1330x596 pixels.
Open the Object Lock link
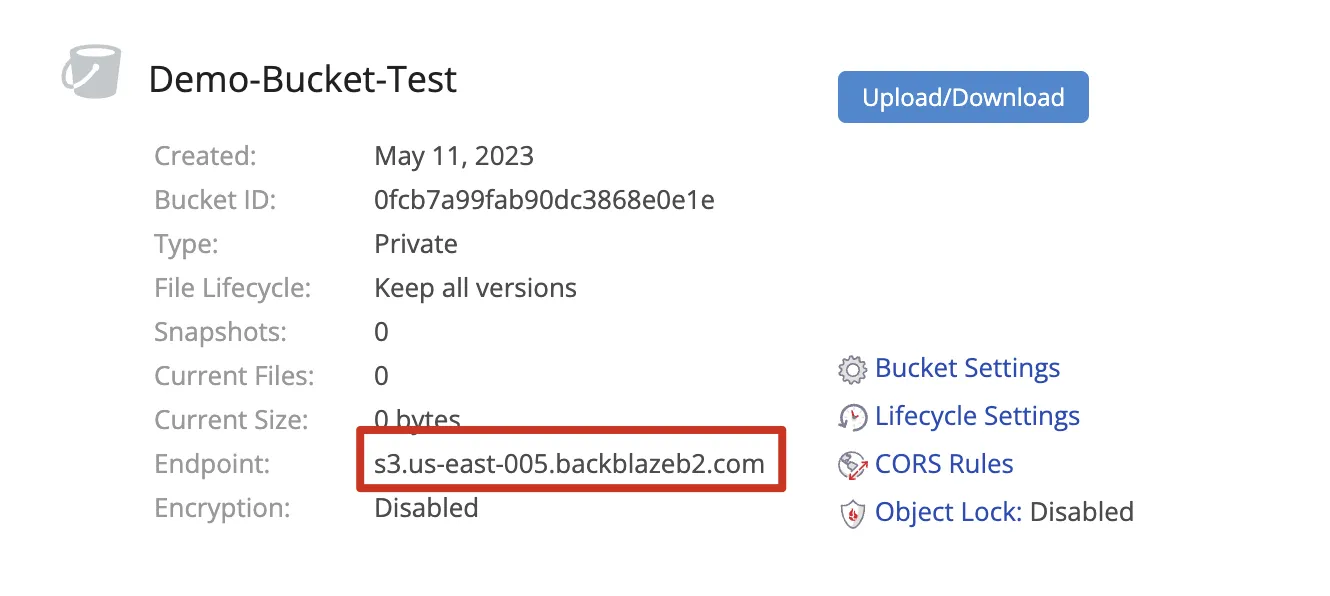947,512
